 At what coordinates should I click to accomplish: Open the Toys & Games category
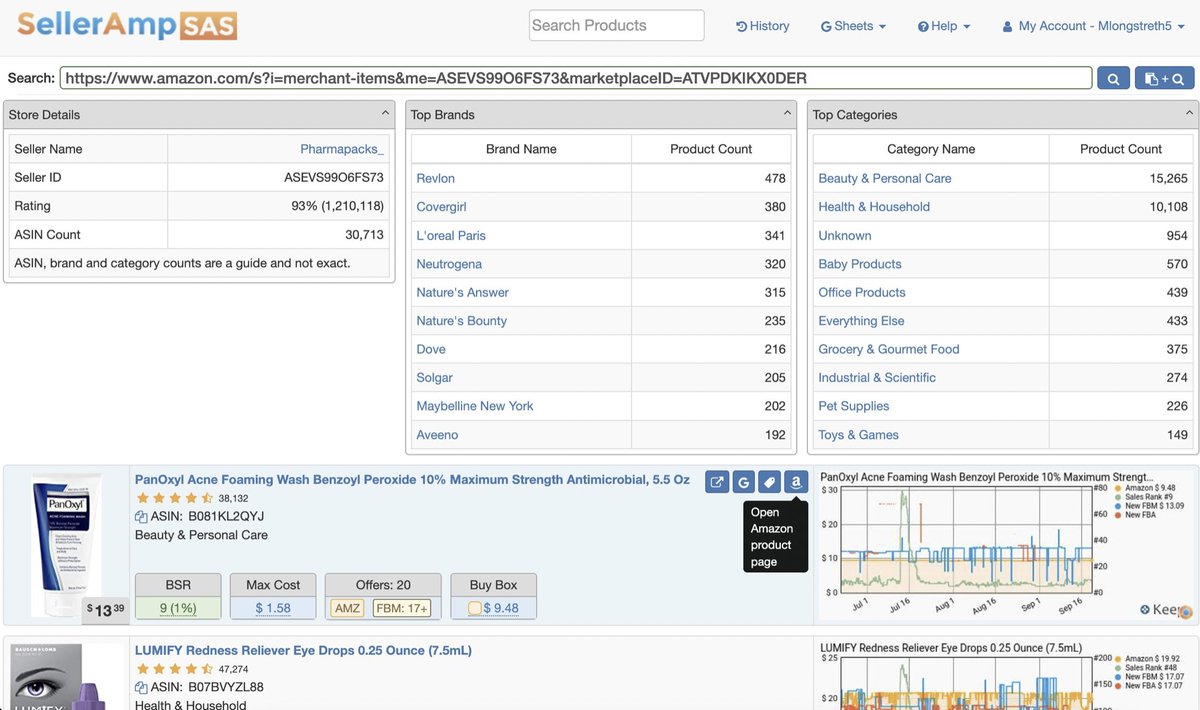859,435
